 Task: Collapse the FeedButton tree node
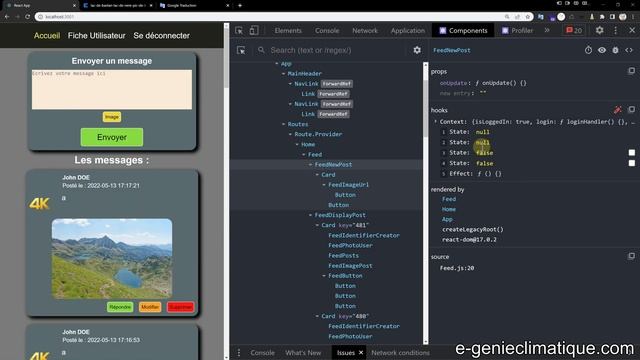pyautogui.click(x=324, y=276)
